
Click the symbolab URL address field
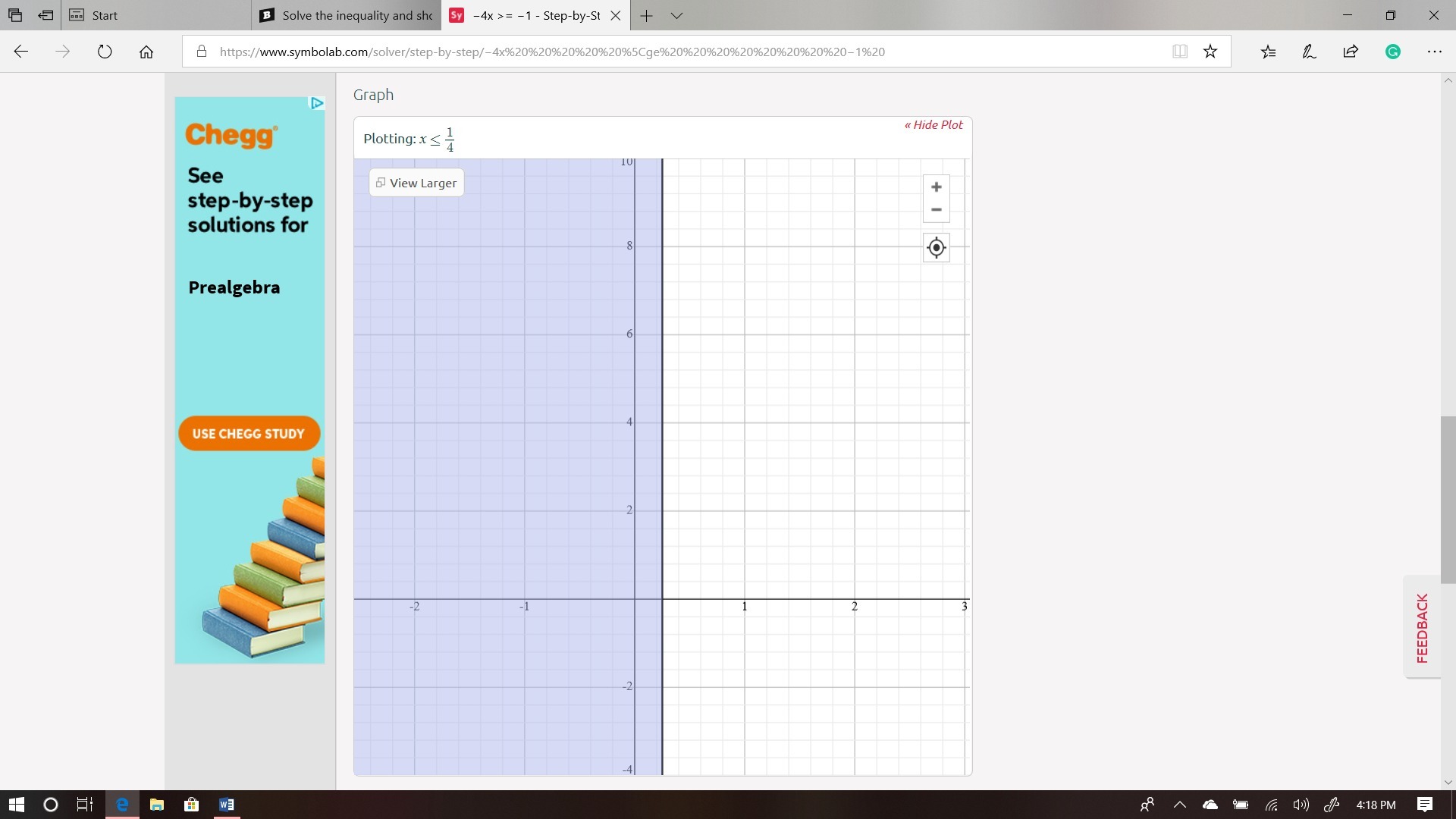pos(552,52)
